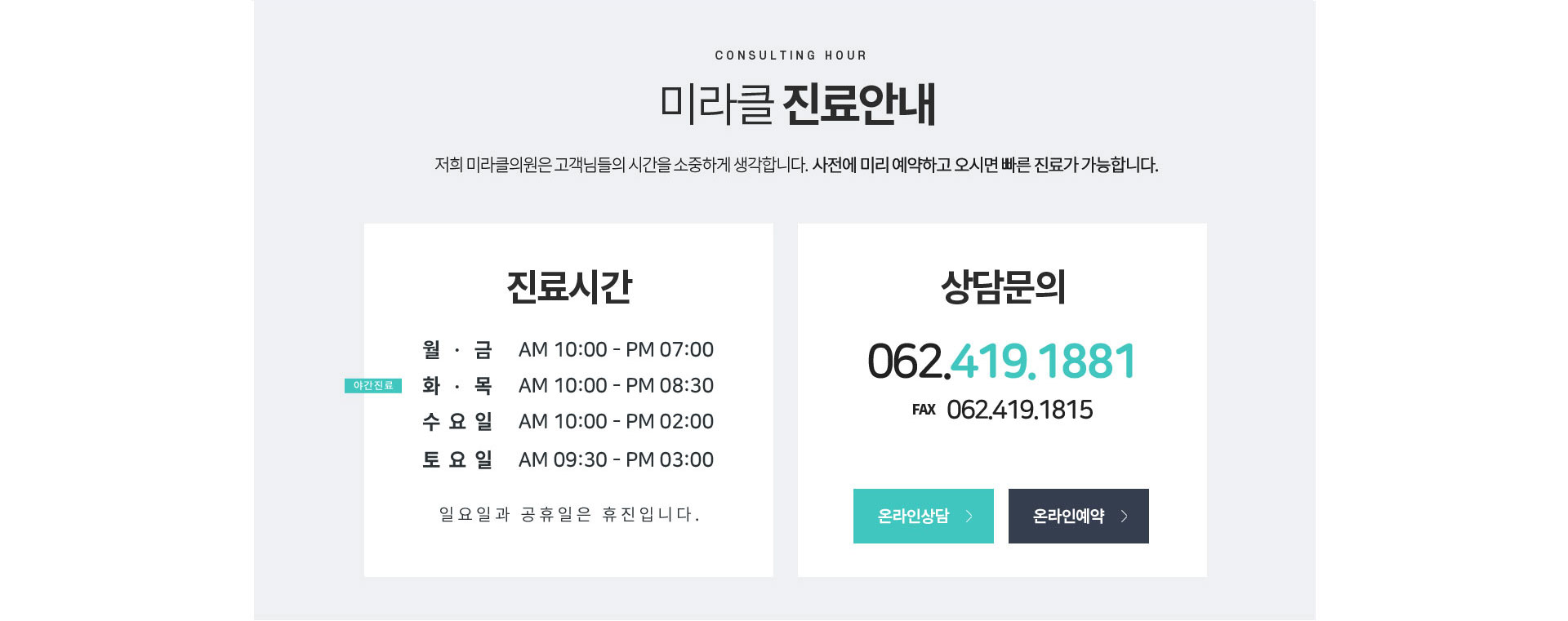This screenshot has width=1568, height=621.
Task: Select the 토요일 AM 09:30 hours row
Action: [568, 459]
